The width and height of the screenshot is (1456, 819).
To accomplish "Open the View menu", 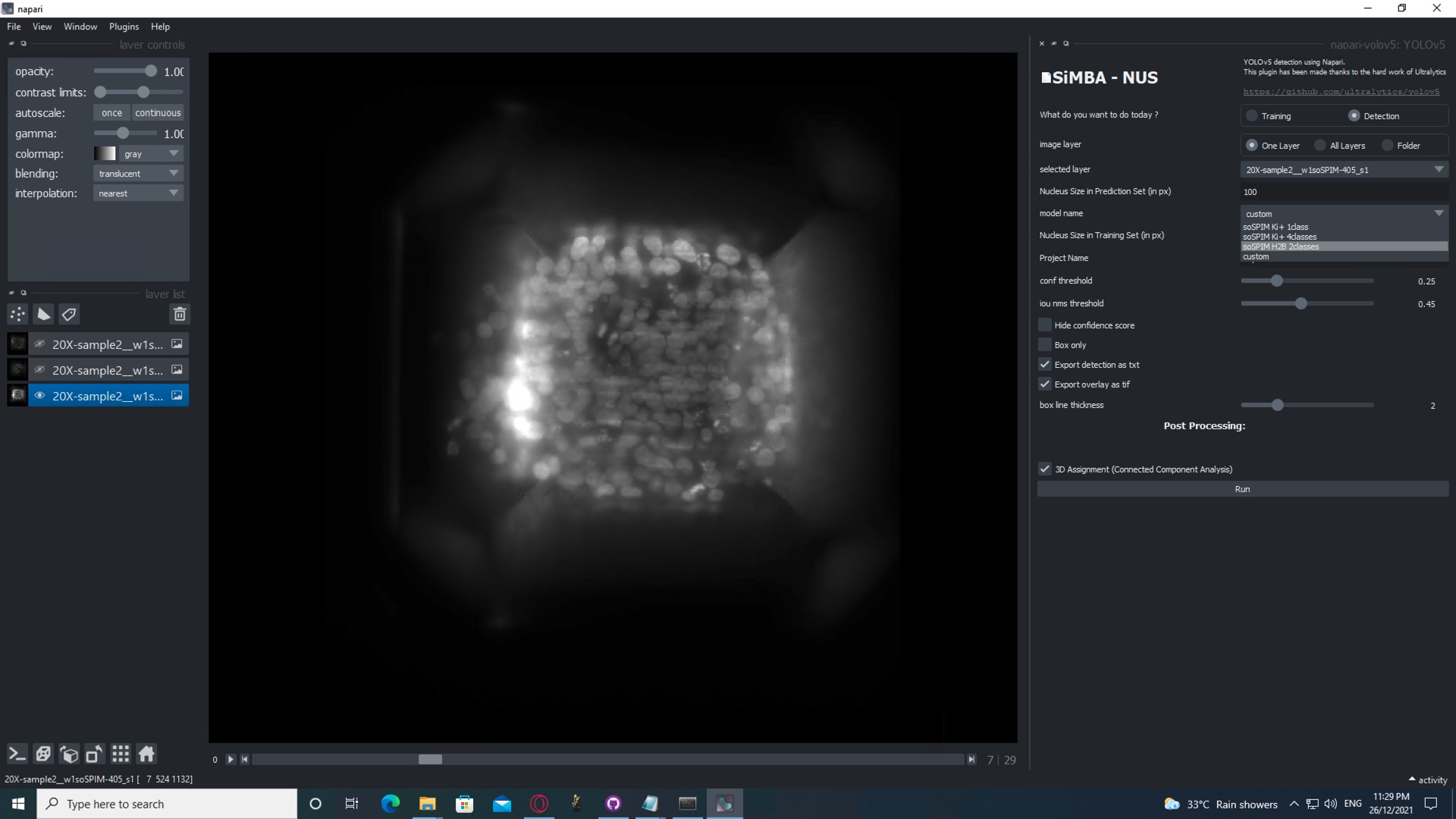I will click(x=42, y=27).
